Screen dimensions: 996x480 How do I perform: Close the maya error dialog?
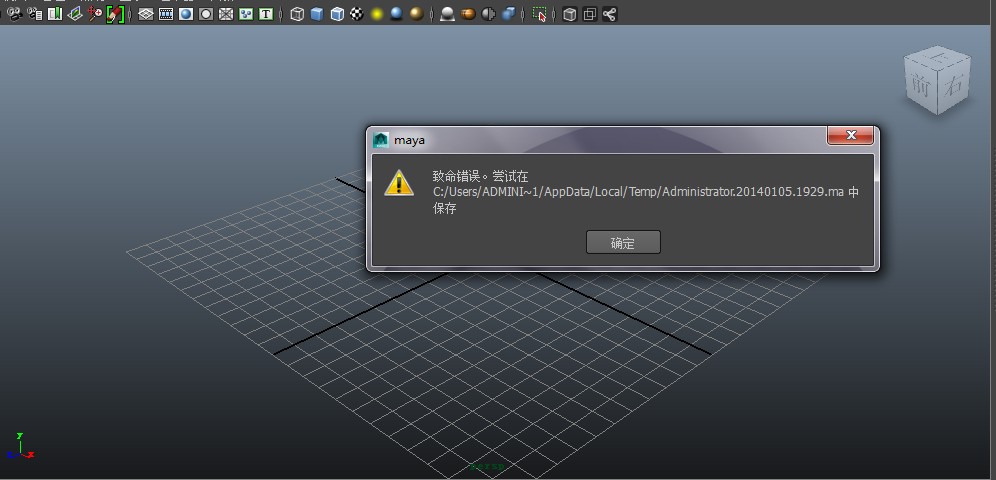(852, 136)
